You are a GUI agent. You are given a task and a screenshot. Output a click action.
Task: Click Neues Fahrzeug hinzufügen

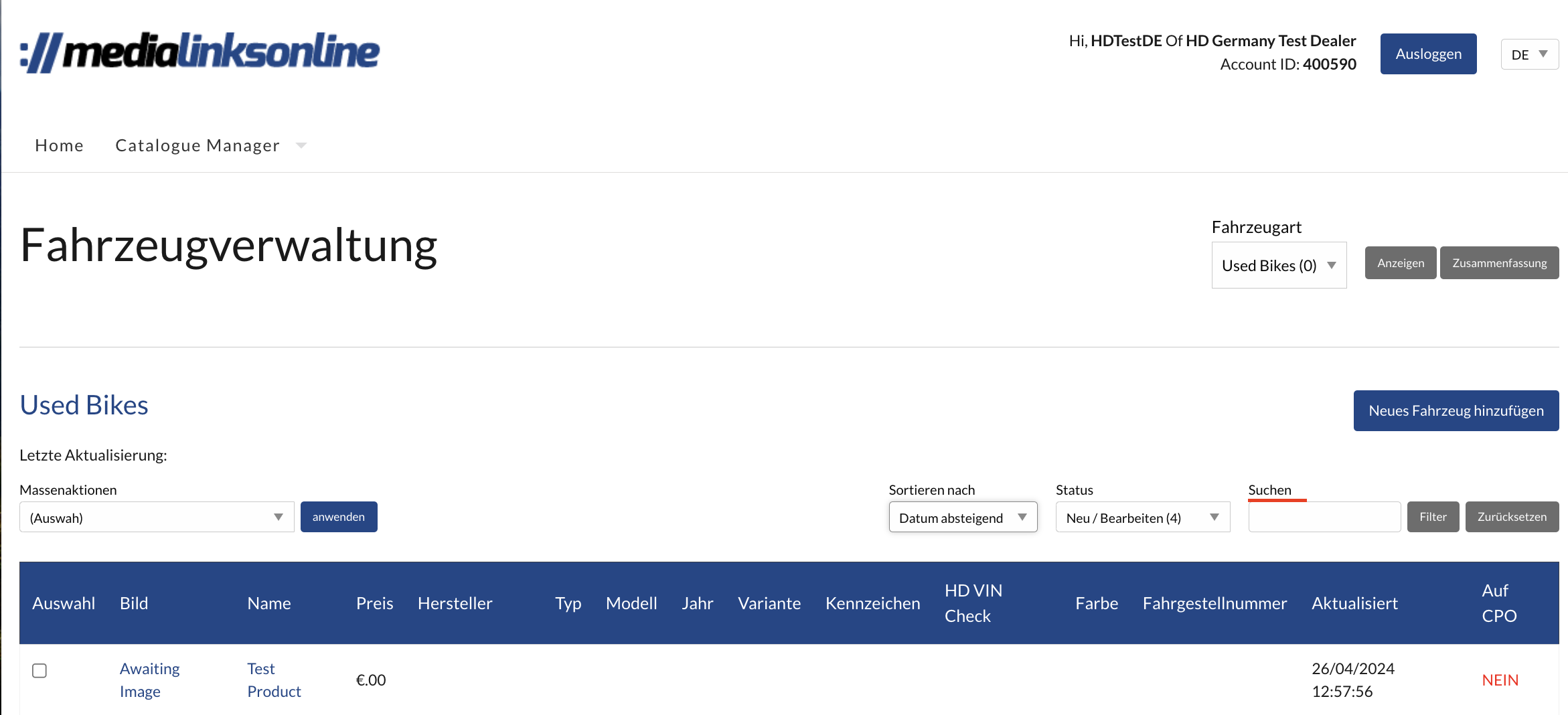[x=1456, y=410]
